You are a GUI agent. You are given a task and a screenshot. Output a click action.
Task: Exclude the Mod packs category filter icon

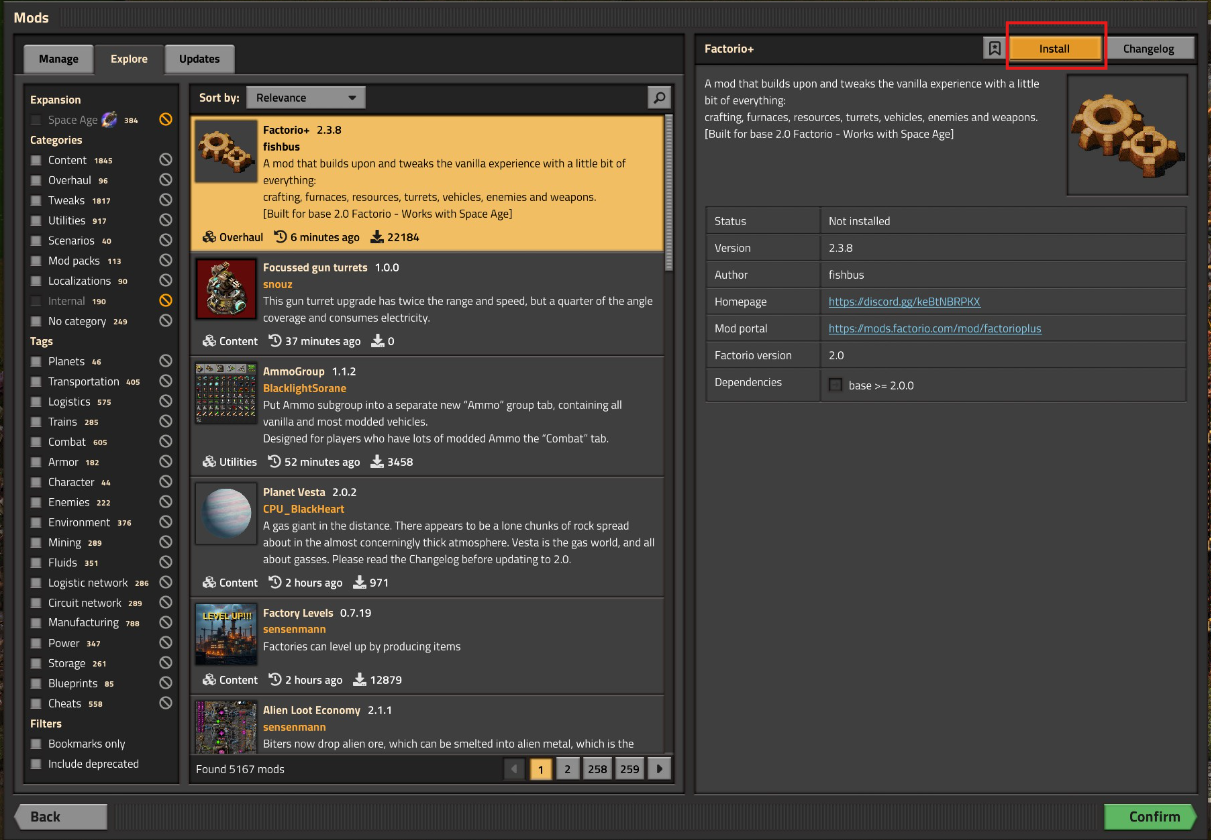coord(166,260)
